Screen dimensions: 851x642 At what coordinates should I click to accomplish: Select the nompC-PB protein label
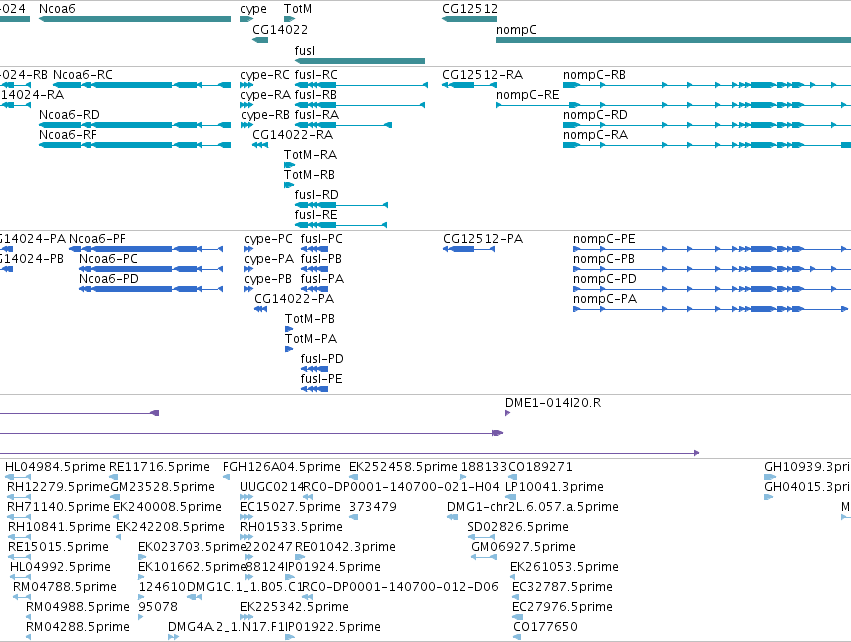[x=604, y=259]
